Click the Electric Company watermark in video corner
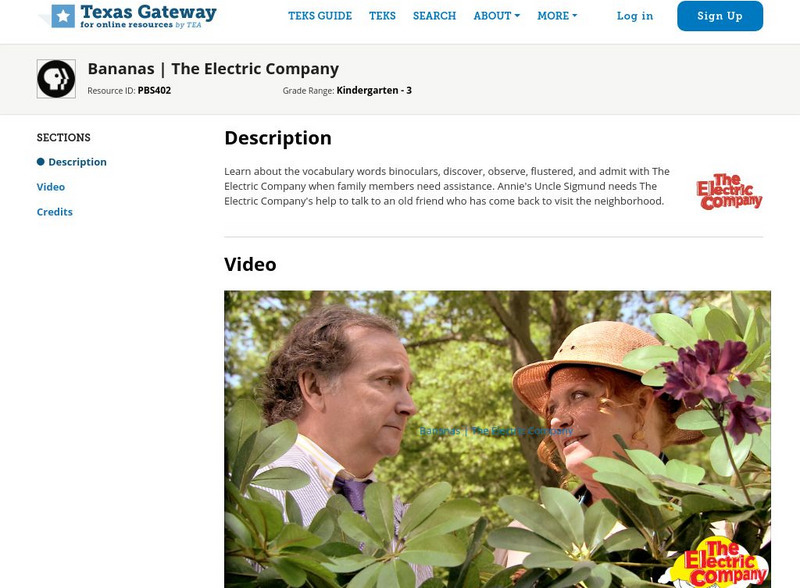The image size is (800, 588). coord(718,562)
